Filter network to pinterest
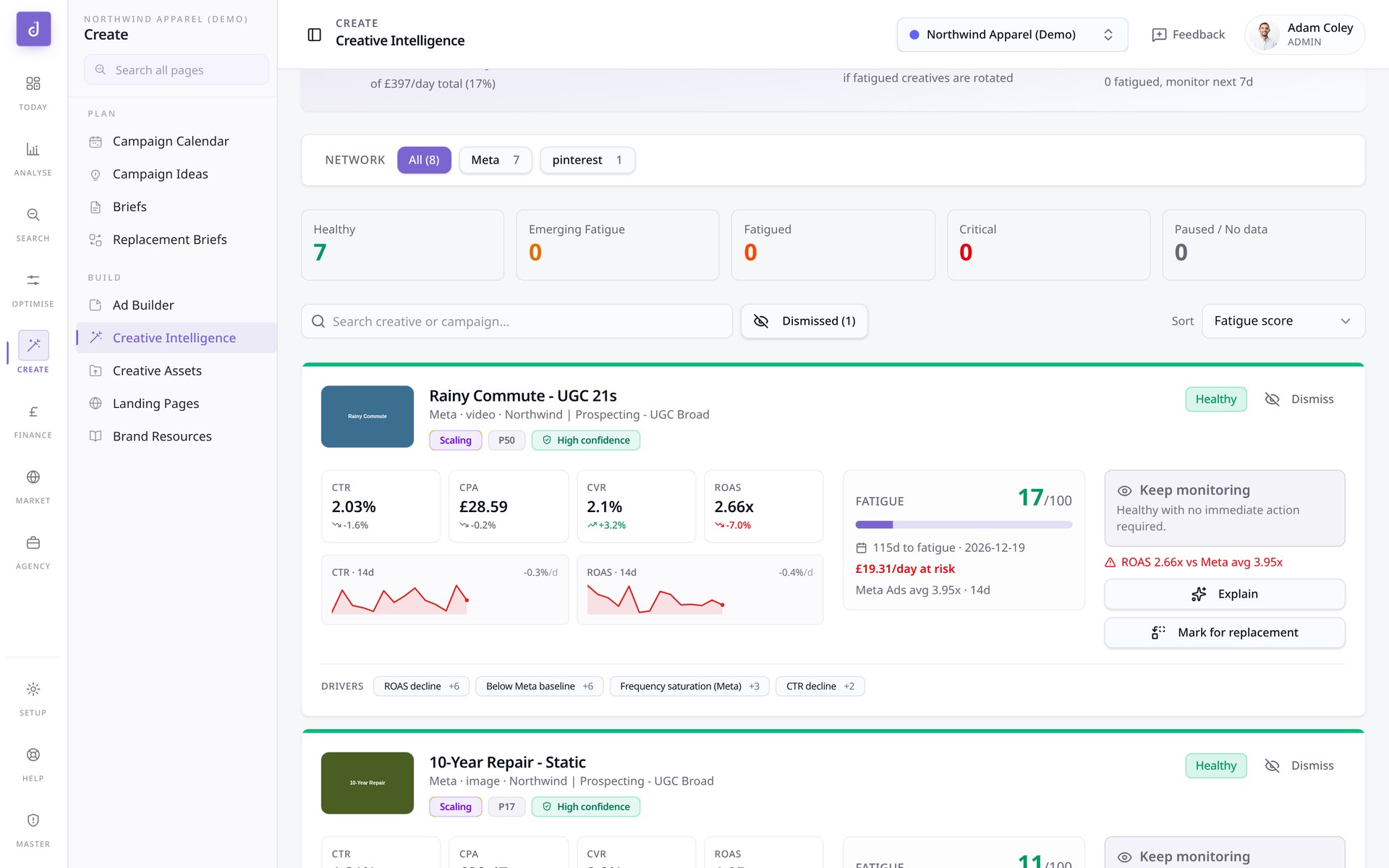The image size is (1389, 868). coord(587,161)
